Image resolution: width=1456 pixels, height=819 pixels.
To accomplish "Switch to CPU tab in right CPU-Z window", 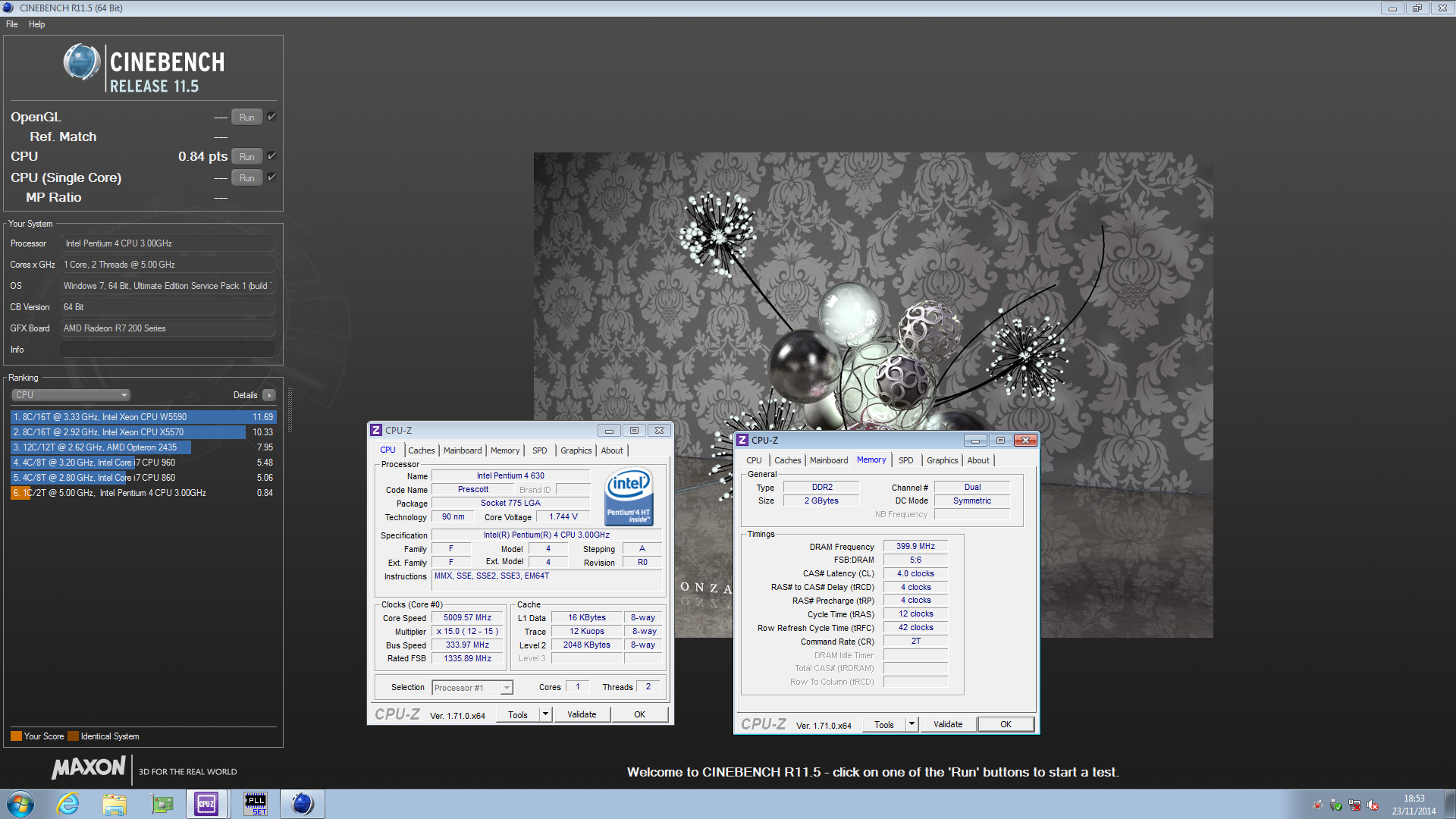I will [755, 460].
